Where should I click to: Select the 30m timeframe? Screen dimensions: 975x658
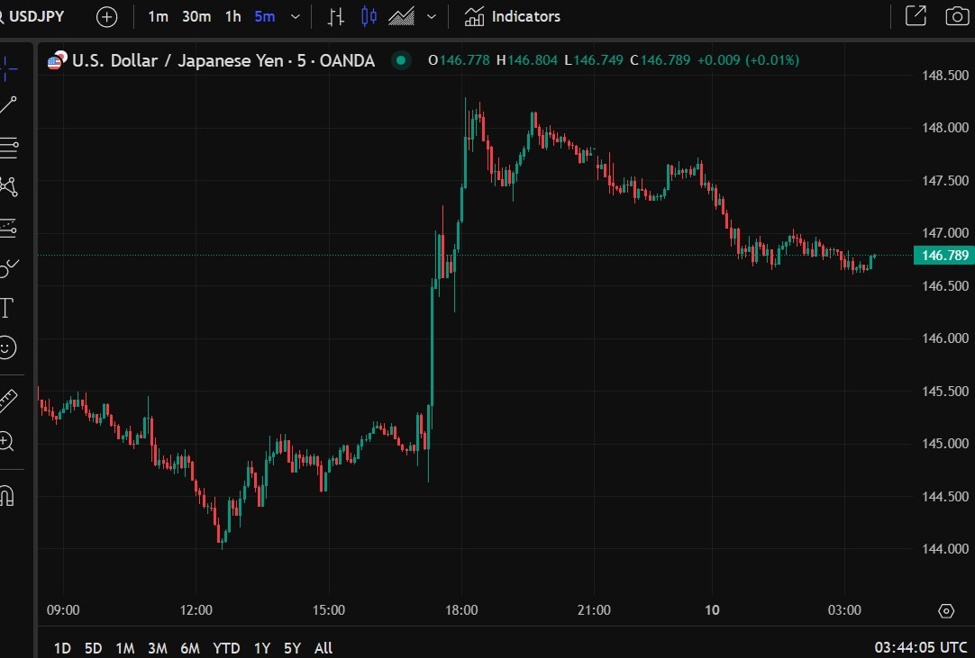[196, 17]
